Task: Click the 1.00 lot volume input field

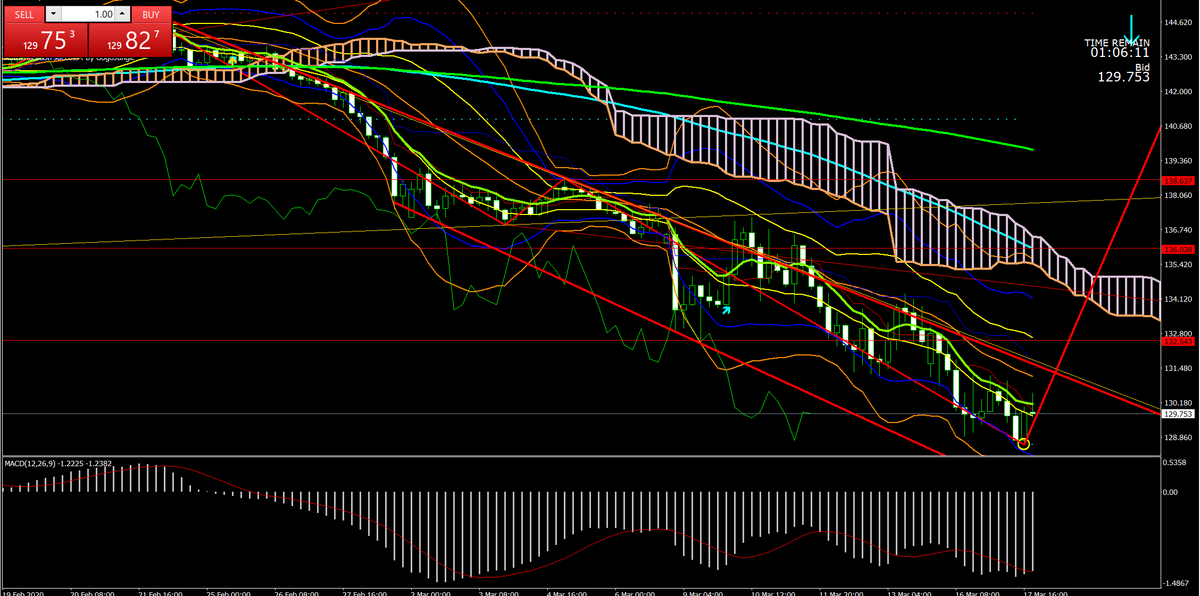Action: click(88, 15)
